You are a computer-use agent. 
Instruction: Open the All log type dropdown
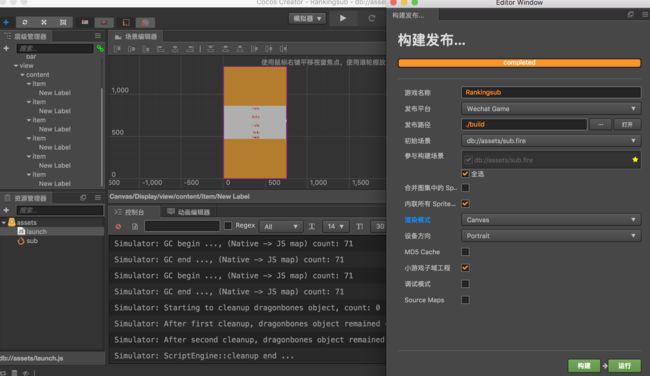(x=281, y=226)
